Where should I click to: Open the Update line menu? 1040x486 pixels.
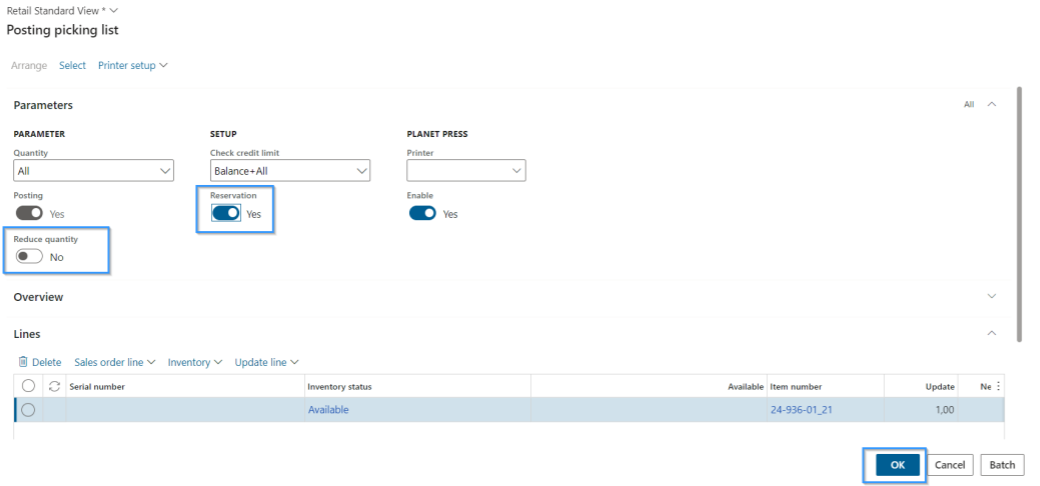[x=266, y=362]
